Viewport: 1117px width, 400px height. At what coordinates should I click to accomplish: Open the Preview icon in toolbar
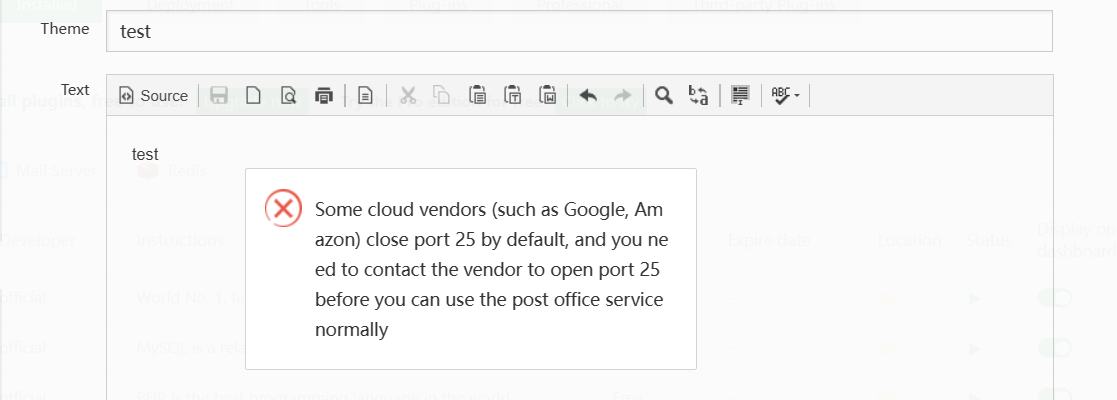pos(288,96)
